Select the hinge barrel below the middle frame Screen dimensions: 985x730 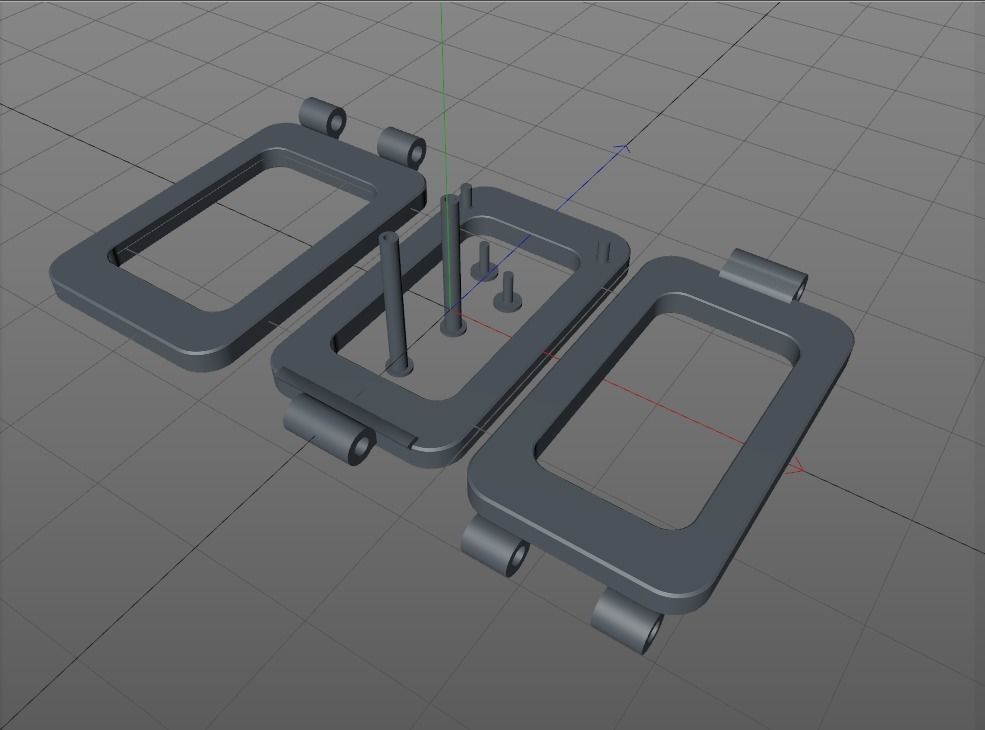(x=329, y=428)
